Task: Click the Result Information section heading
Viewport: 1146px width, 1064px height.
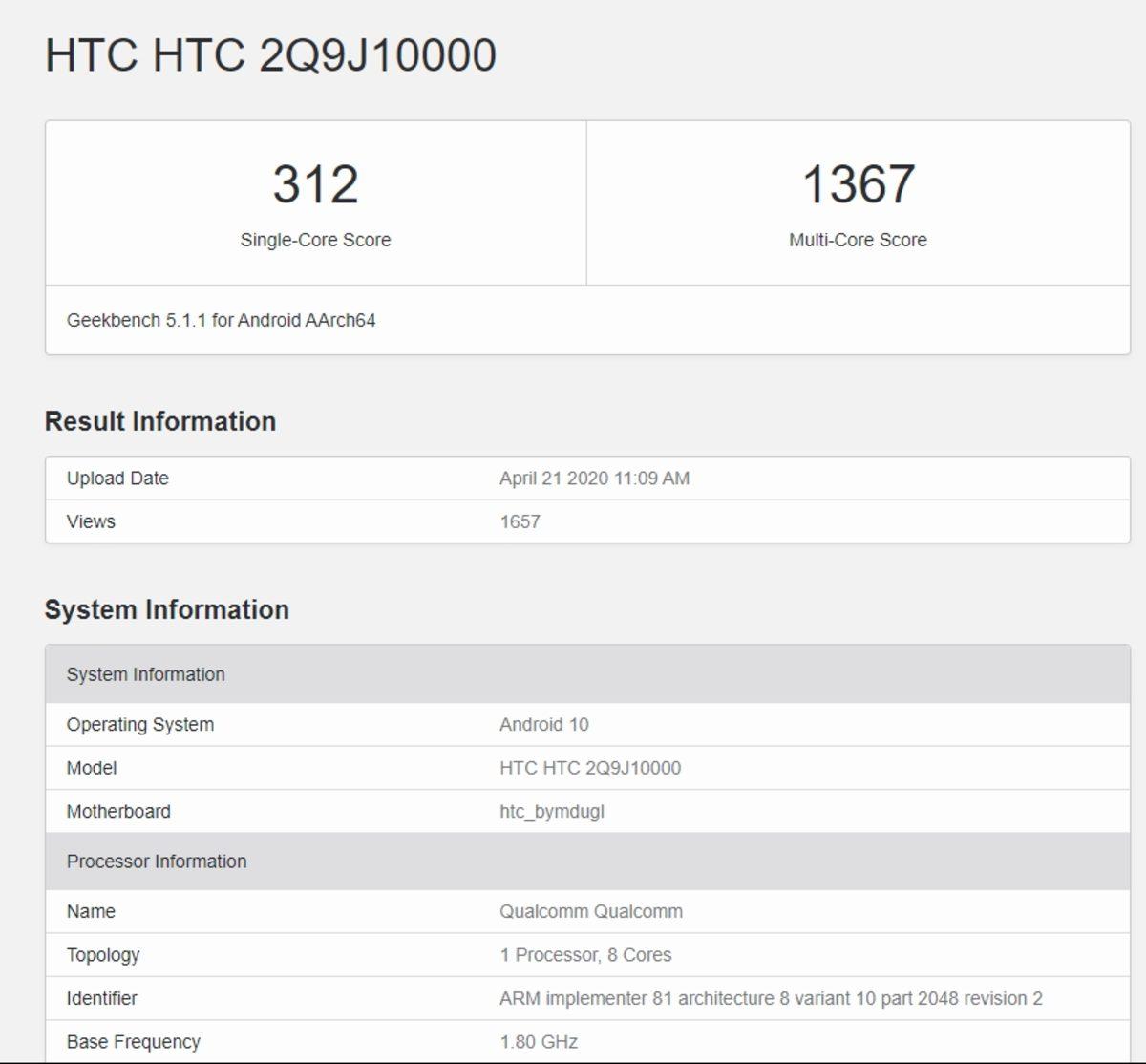Action: pyautogui.click(x=161, y=420)
